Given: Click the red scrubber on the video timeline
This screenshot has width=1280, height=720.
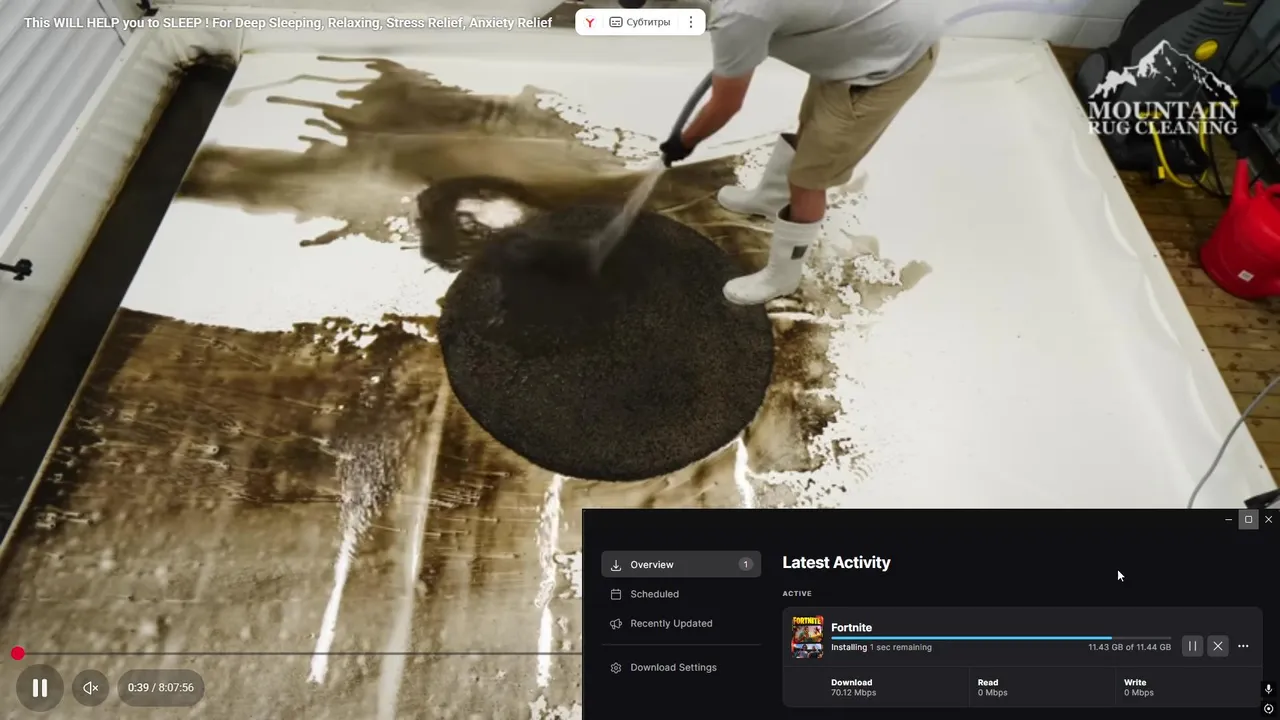Looking at the screenshot, I should pos(18,654).
